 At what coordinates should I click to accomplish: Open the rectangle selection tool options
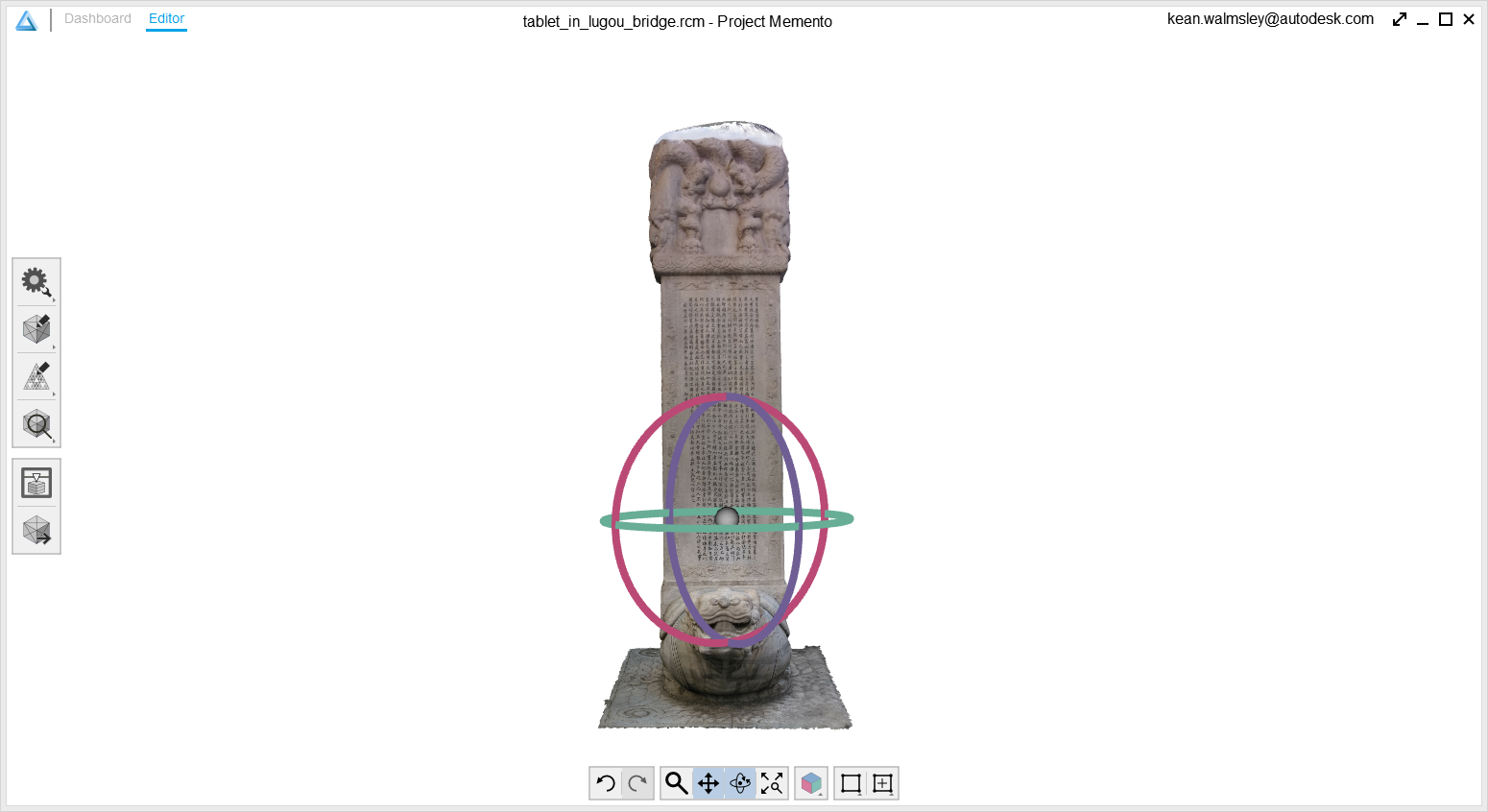pyautogui.click(x=851, y=783)
